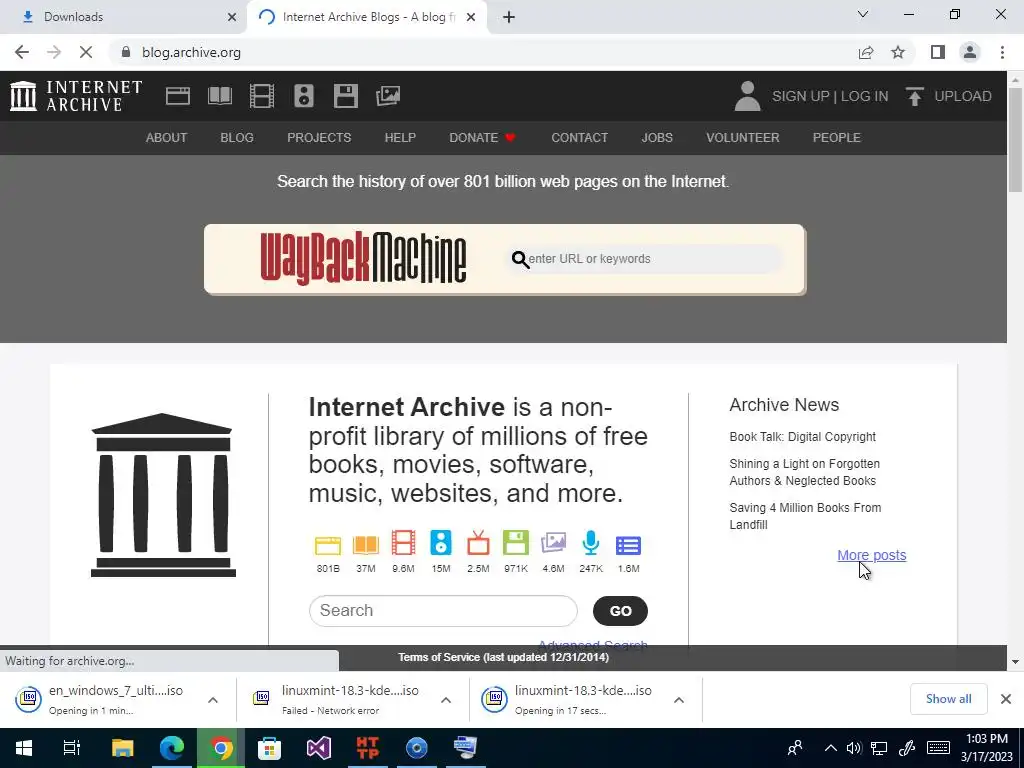Open the Audio speaker icon in top navigation
The width and height of the screenshot is (1024, 768).
tap(304, 96)
